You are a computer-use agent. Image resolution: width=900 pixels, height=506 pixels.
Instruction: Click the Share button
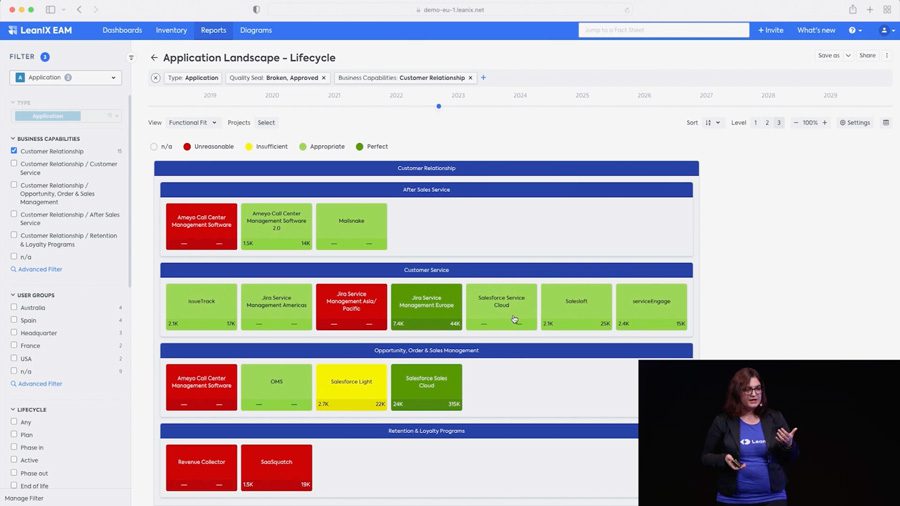pyautogui.click(x=867, y=56)
